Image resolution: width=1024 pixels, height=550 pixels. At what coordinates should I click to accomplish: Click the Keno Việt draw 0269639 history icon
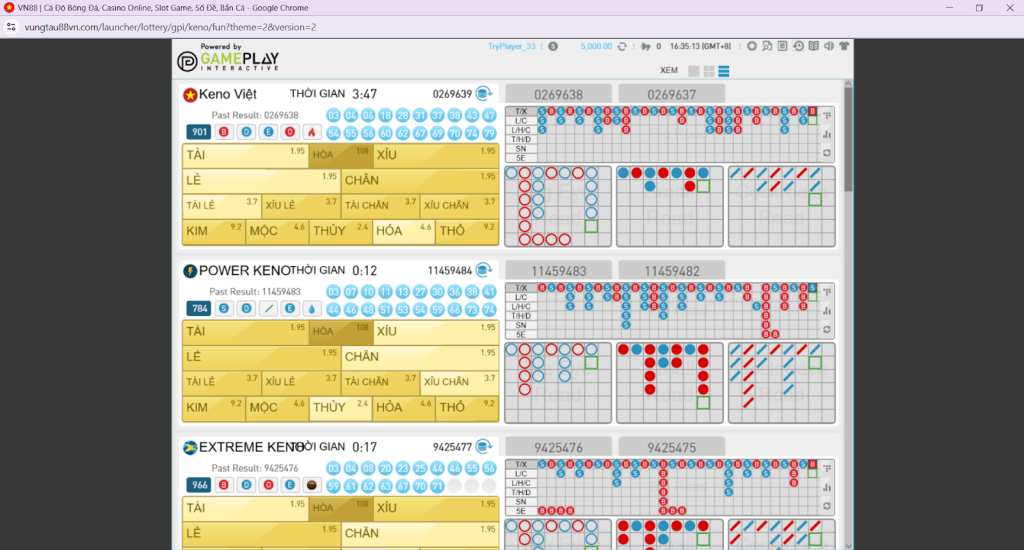click(x=484, y=93)
